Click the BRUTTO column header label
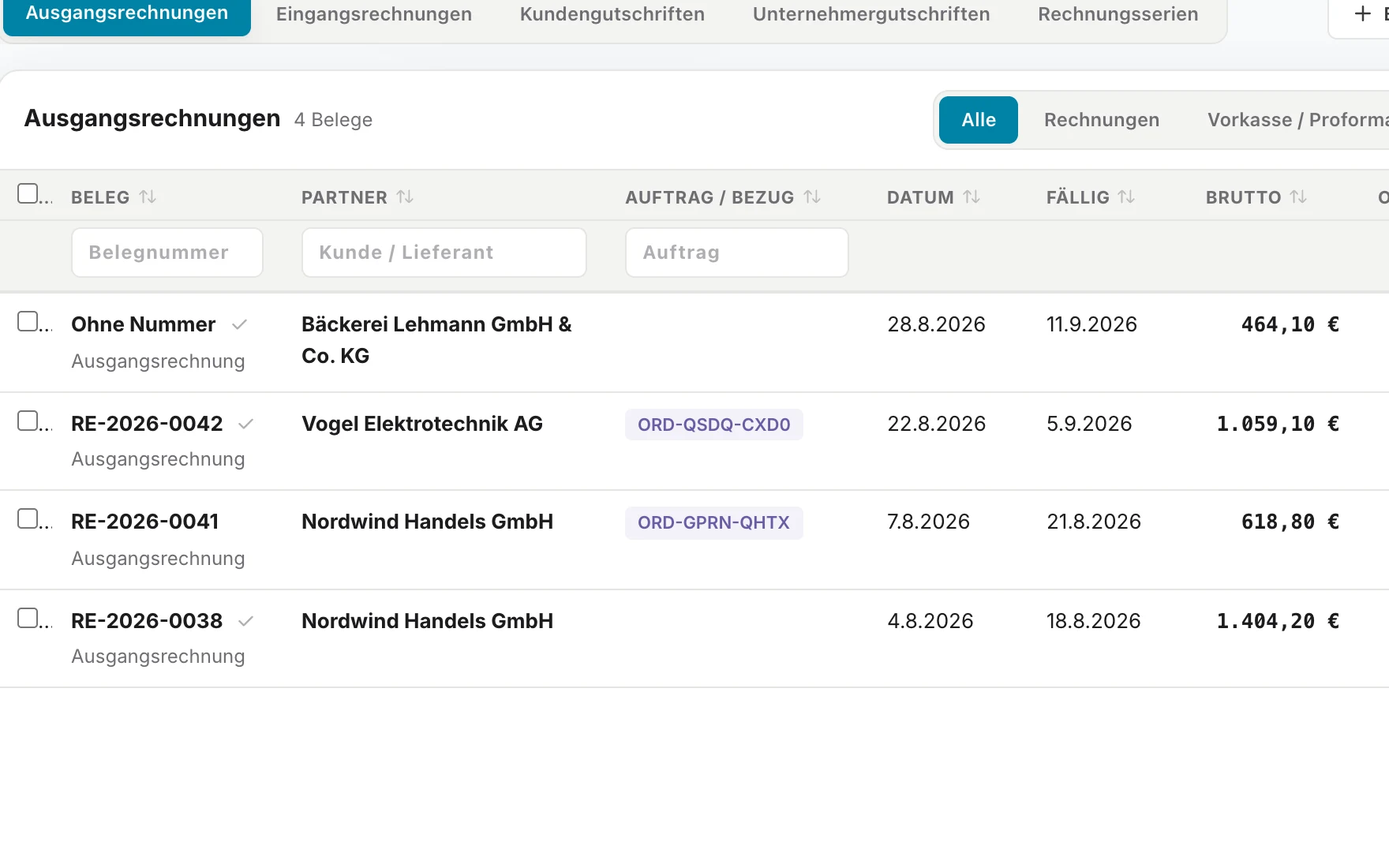1389x868 pixels. pos(1243,197)
